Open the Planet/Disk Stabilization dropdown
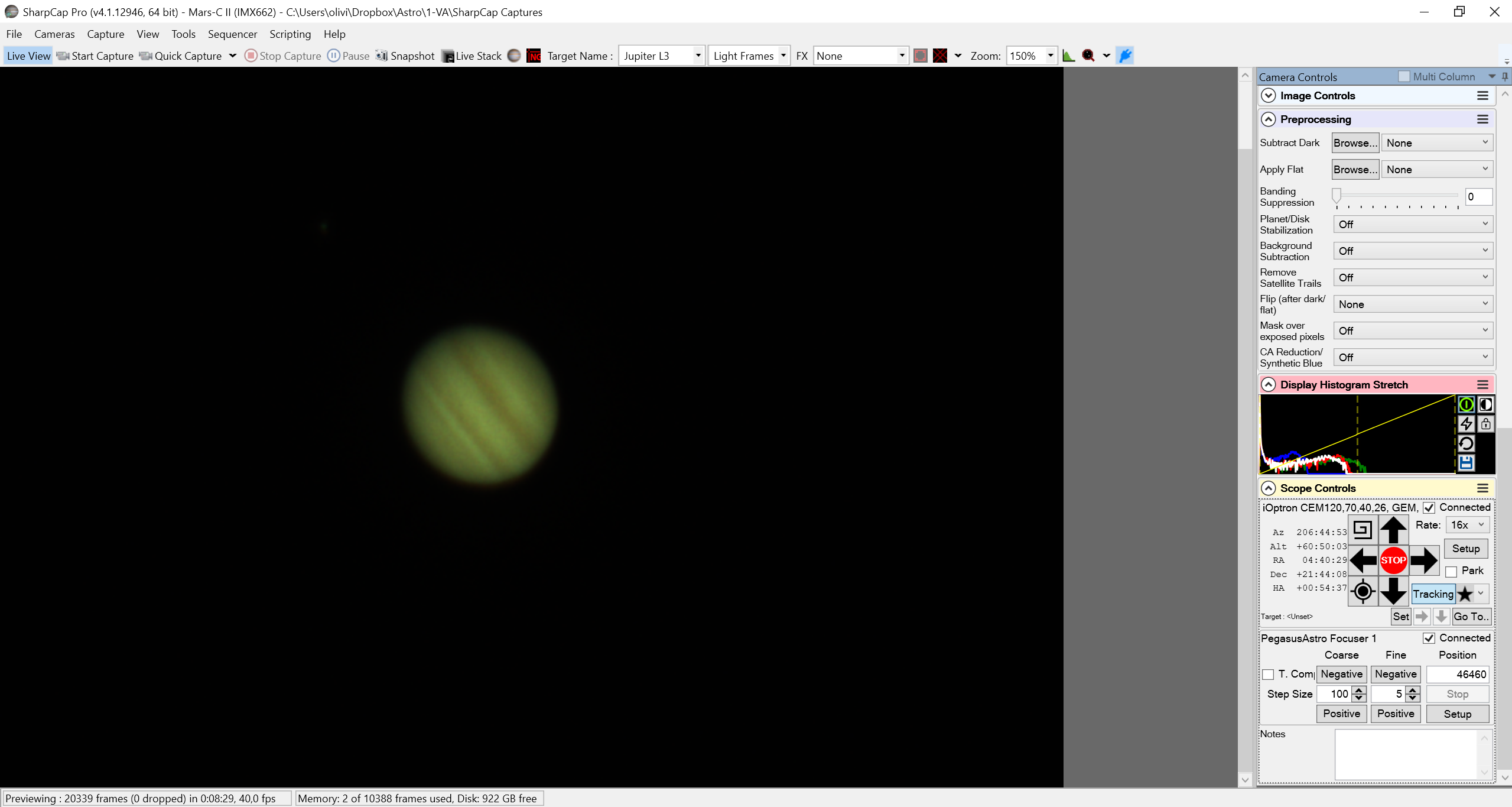Viewport: 1512px width, 807px height. [x=1413, y=224]
